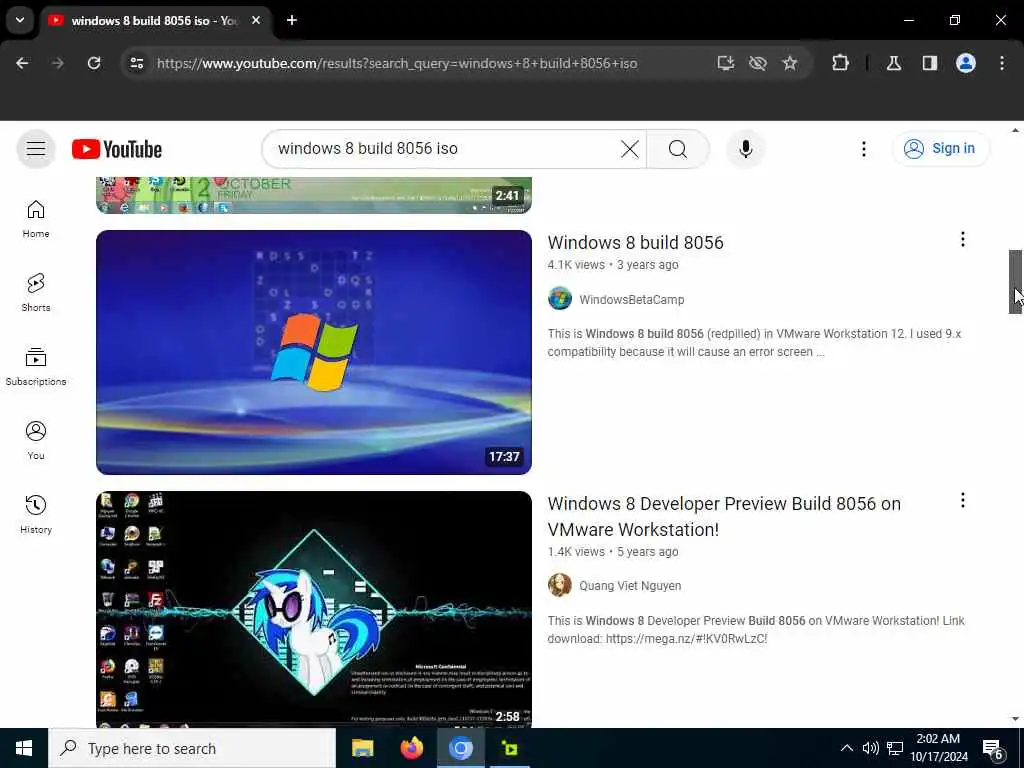Image resolution: width=1024 pixels, height=768 pixels.
Task: Visit the WindowsBetaCamp channel
Action: click(x=632, y=300)
